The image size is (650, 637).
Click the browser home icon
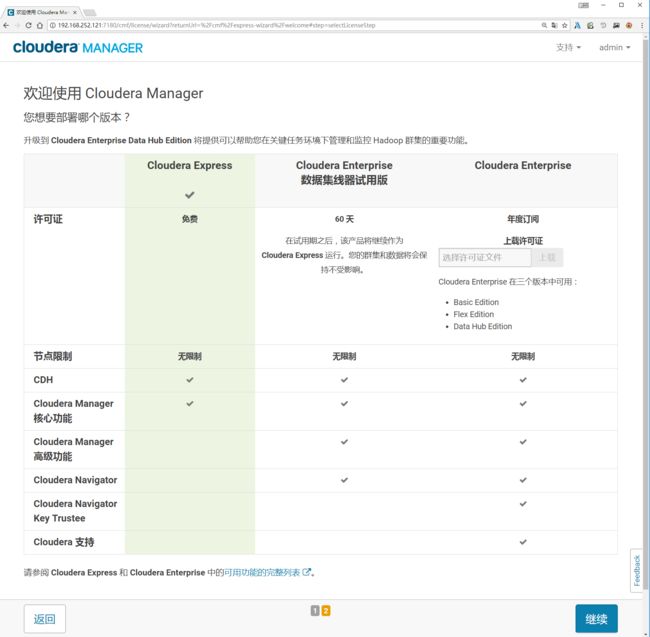[40, 25]
